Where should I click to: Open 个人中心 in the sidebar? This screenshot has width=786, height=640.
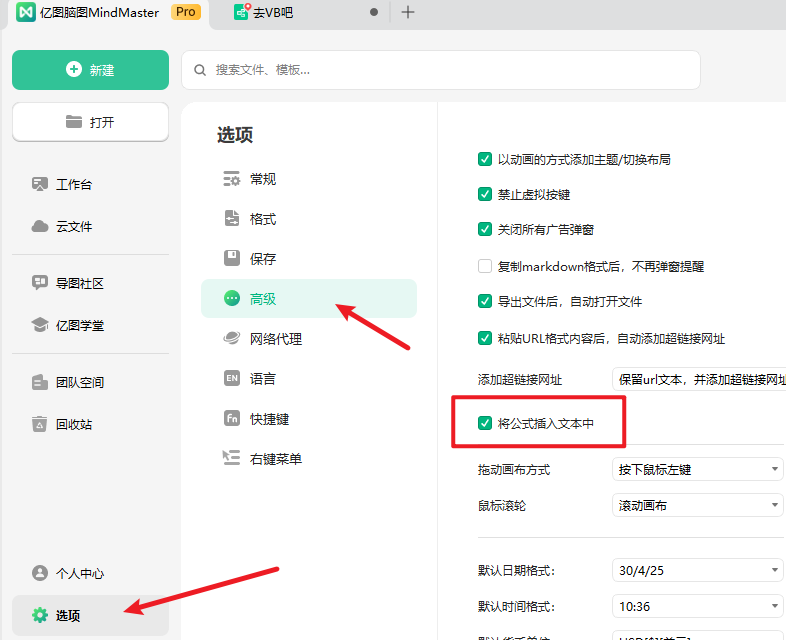pyautogui.click(x=90, y=573)
